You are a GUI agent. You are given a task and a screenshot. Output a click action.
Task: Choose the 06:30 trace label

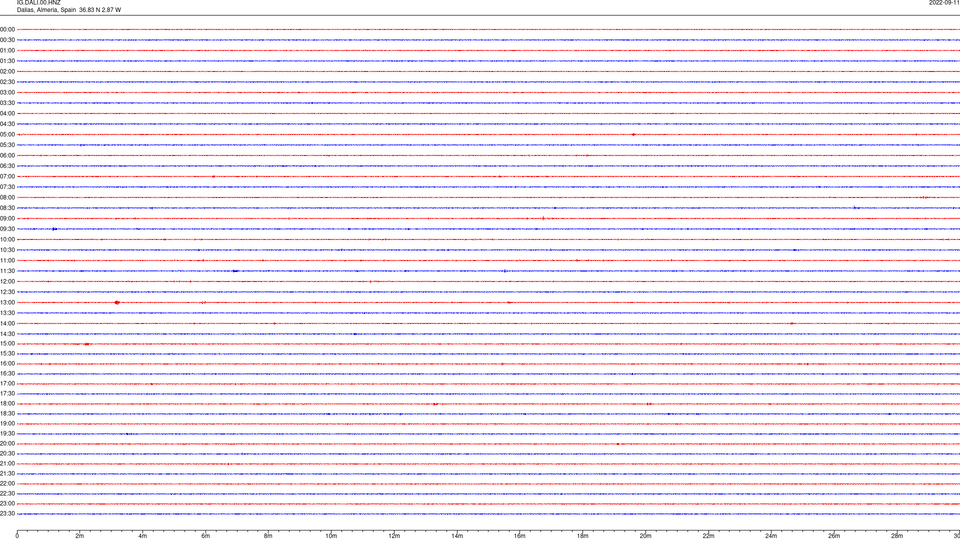point(7,166)
